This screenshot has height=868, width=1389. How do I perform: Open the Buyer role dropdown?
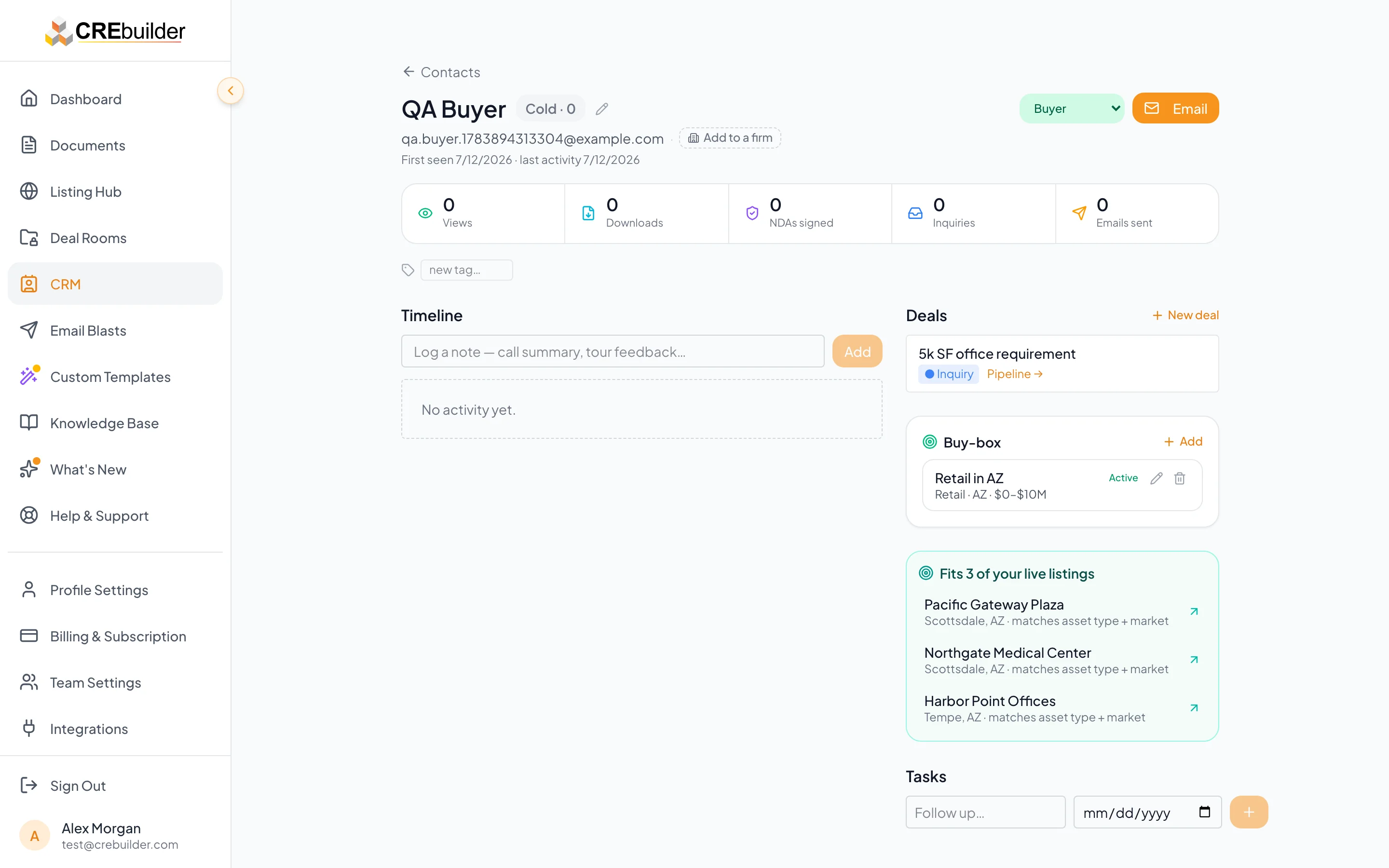pos(1072,108)
